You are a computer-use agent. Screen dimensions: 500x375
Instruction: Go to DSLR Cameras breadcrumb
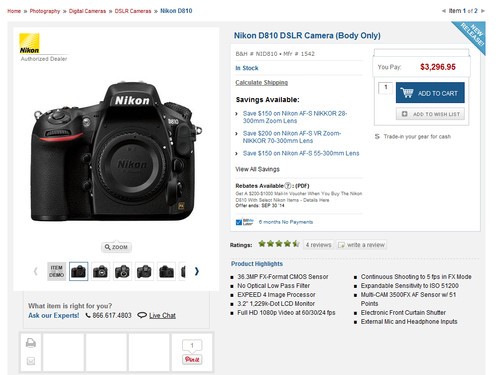tap(133, 11)
